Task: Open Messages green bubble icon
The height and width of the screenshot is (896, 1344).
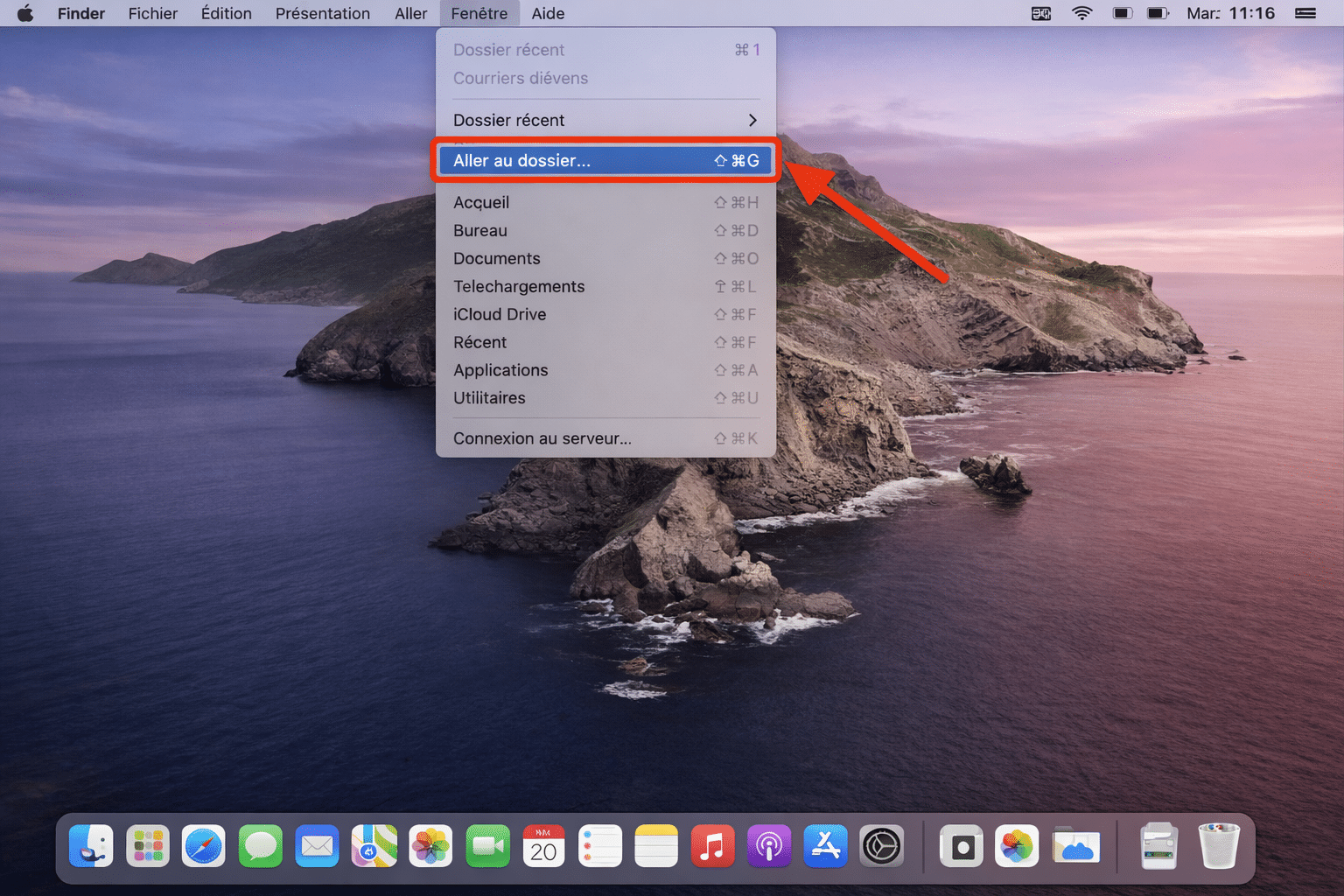Action: [261, 846]
